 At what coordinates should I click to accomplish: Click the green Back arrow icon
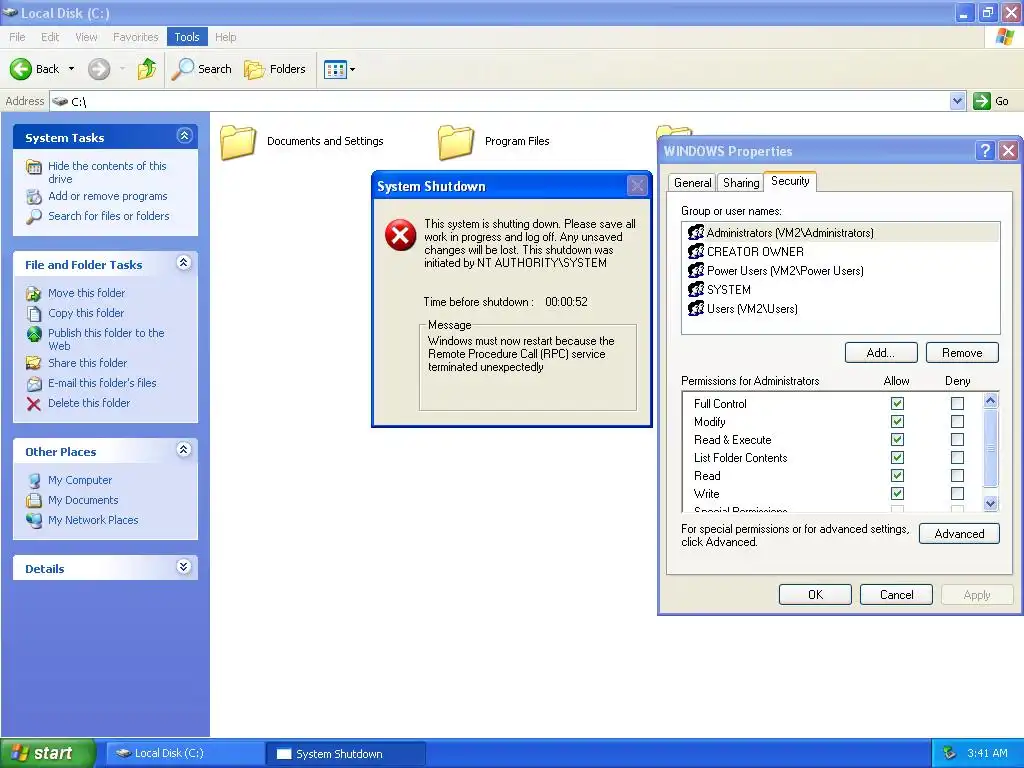[x=20, y=69]
